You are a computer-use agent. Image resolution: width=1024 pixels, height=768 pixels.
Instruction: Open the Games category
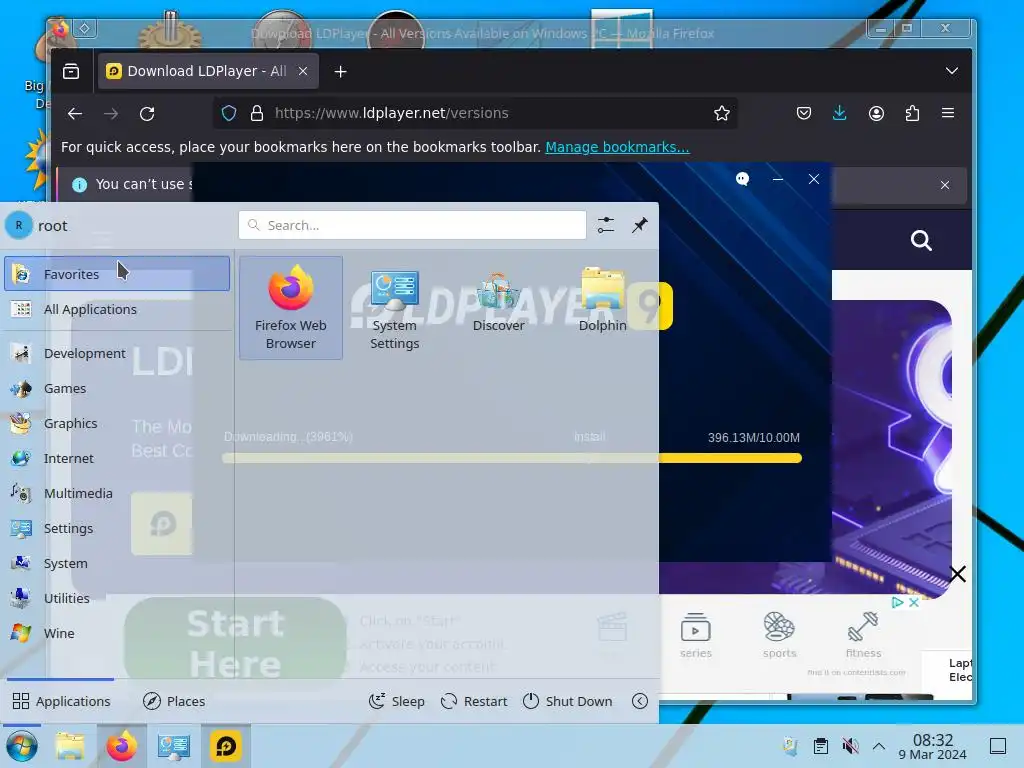coord(117,389)
